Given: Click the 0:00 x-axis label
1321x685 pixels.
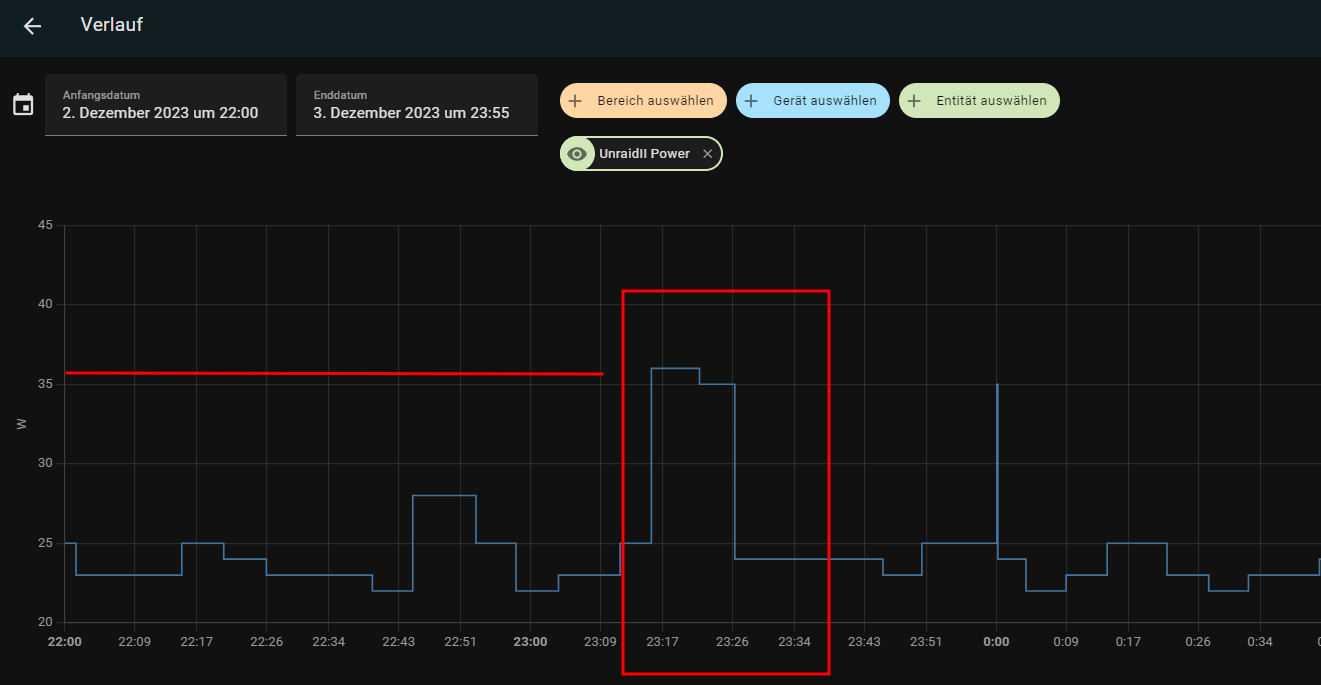Looking at the screenshot, I should coord(996,641).
